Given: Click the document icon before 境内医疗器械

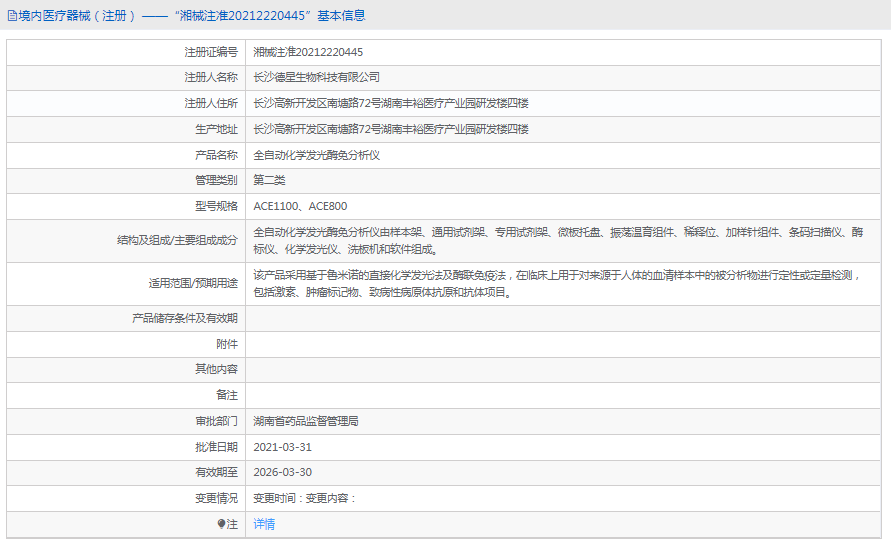Looking at the screenshot, I should click(12, 16).
